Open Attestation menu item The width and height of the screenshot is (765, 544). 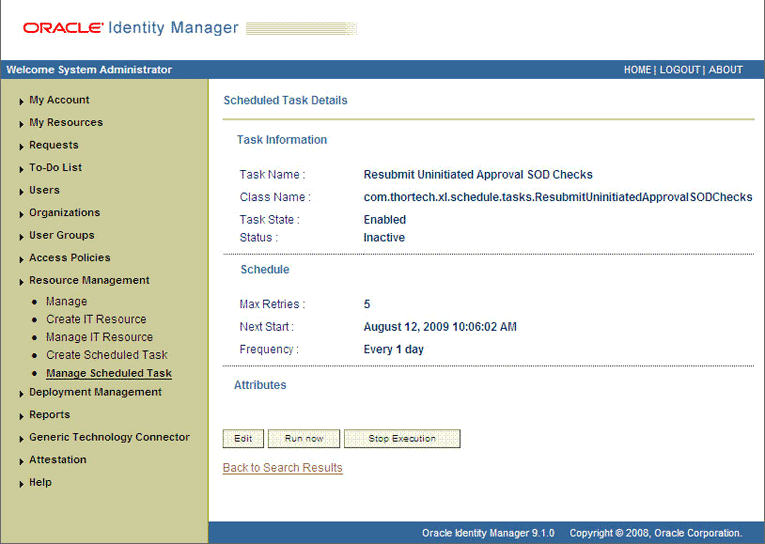click(58, 459)
